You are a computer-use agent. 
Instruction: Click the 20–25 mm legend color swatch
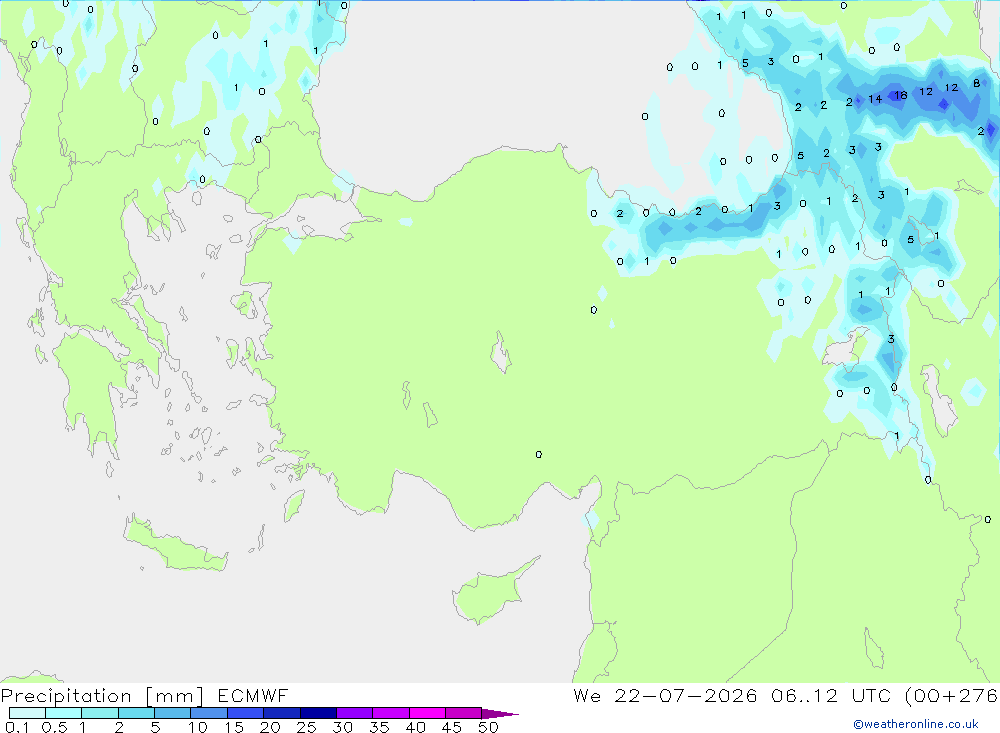(x=282, y=713)
